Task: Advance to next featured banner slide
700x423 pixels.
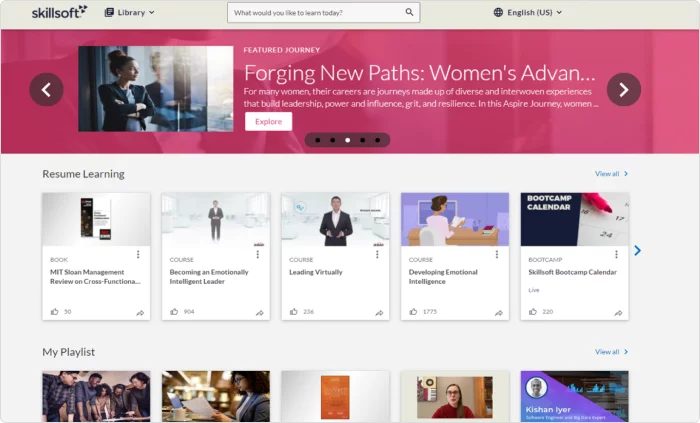Action: [624, 90]
